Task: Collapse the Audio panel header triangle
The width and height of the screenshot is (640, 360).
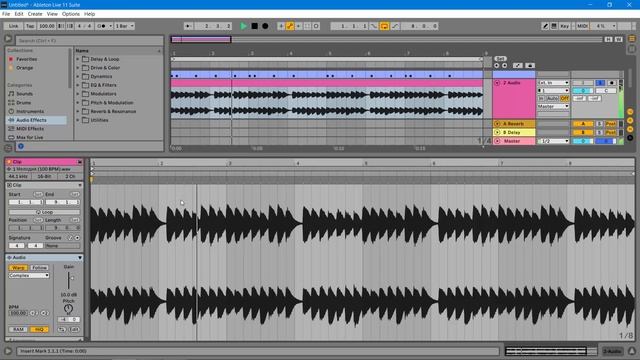Action: pyautogui.click(x=80, y=258)
